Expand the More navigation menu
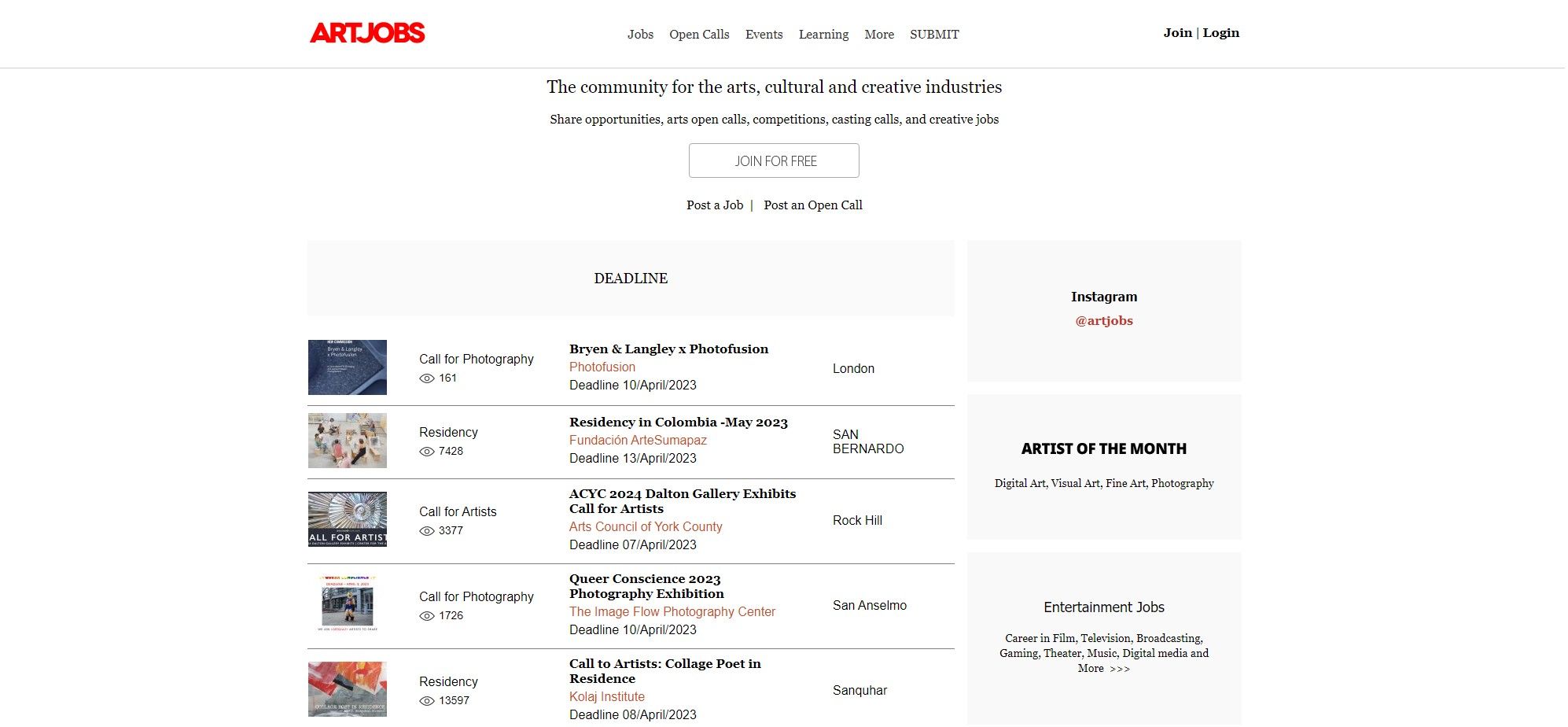Screen dimensions: 1568x727 pos(878,35)
